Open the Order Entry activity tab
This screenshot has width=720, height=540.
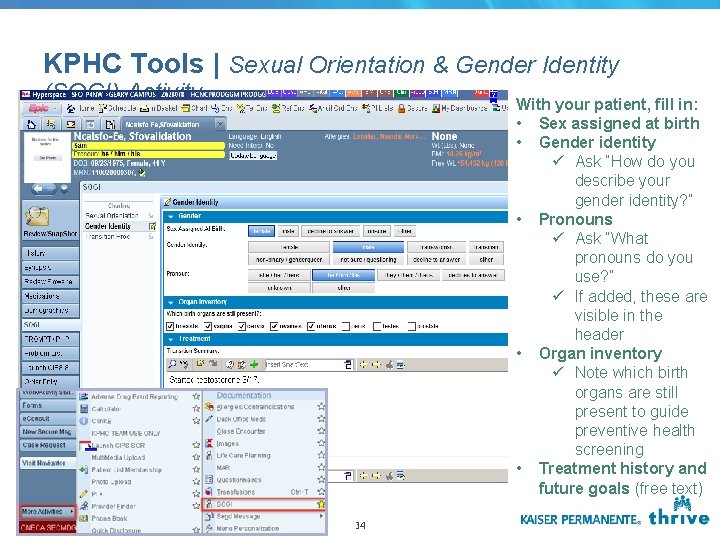pos(50,382)
